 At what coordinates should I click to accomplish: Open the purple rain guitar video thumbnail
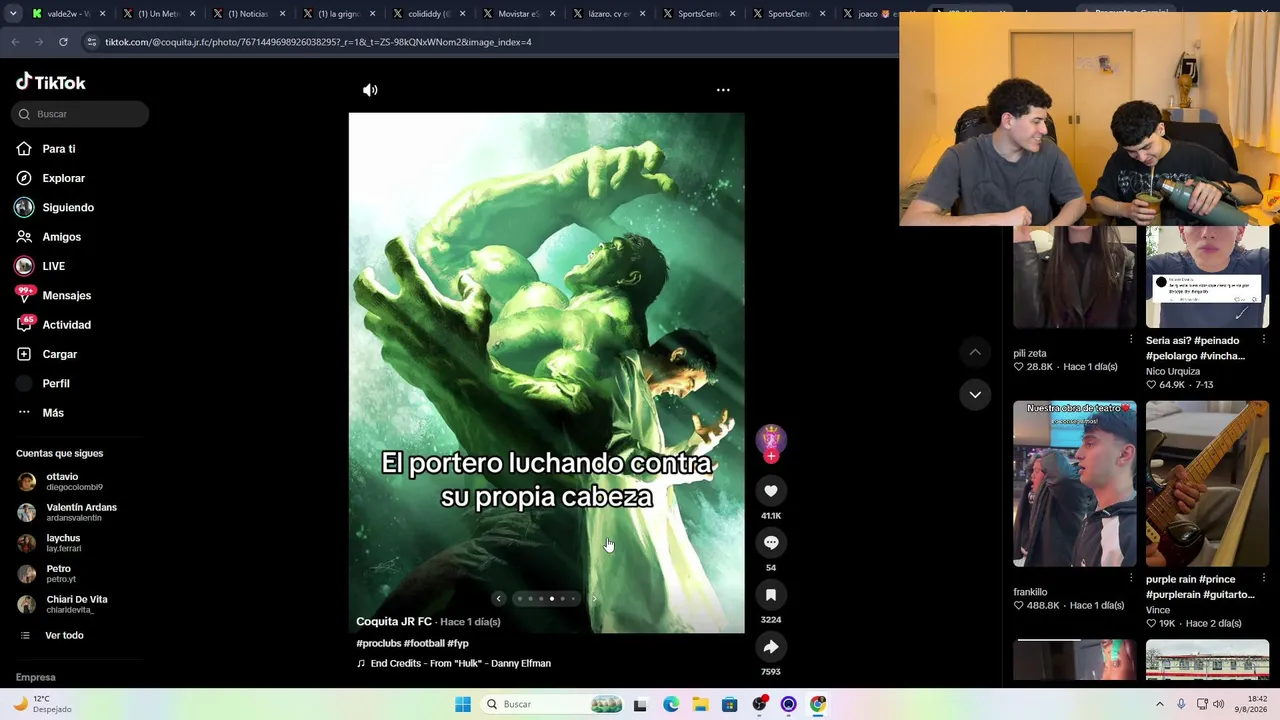1208,484
